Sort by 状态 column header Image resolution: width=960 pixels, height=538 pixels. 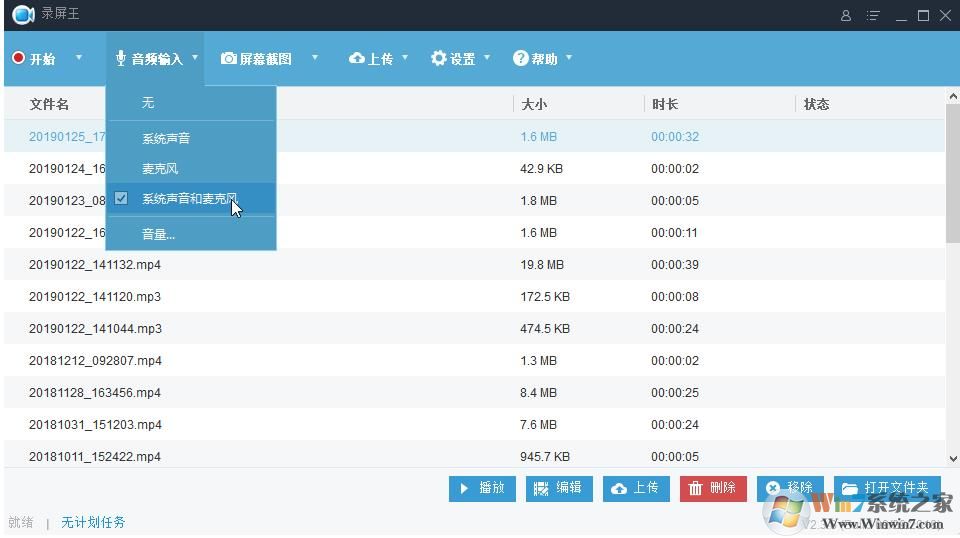(x=816, y=104)
